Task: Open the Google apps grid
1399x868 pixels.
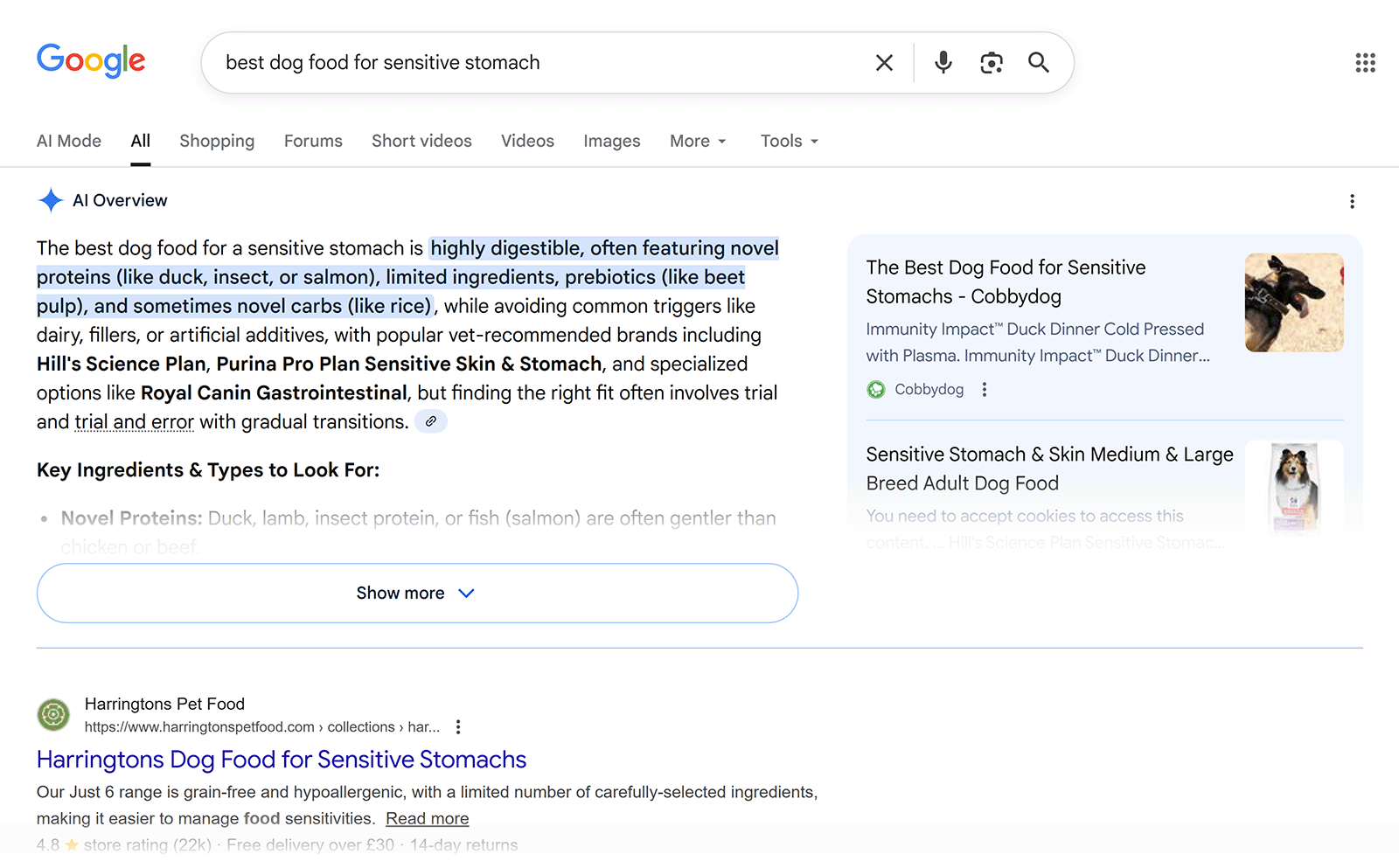Action: click(1364, 62)
